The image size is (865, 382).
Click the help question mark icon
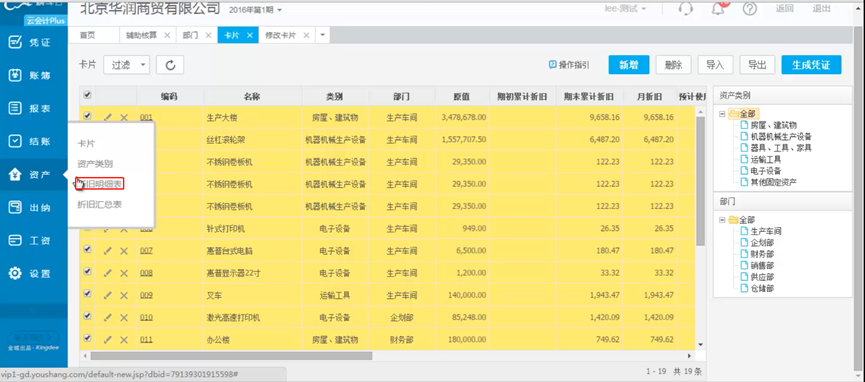tap(750, 8)
